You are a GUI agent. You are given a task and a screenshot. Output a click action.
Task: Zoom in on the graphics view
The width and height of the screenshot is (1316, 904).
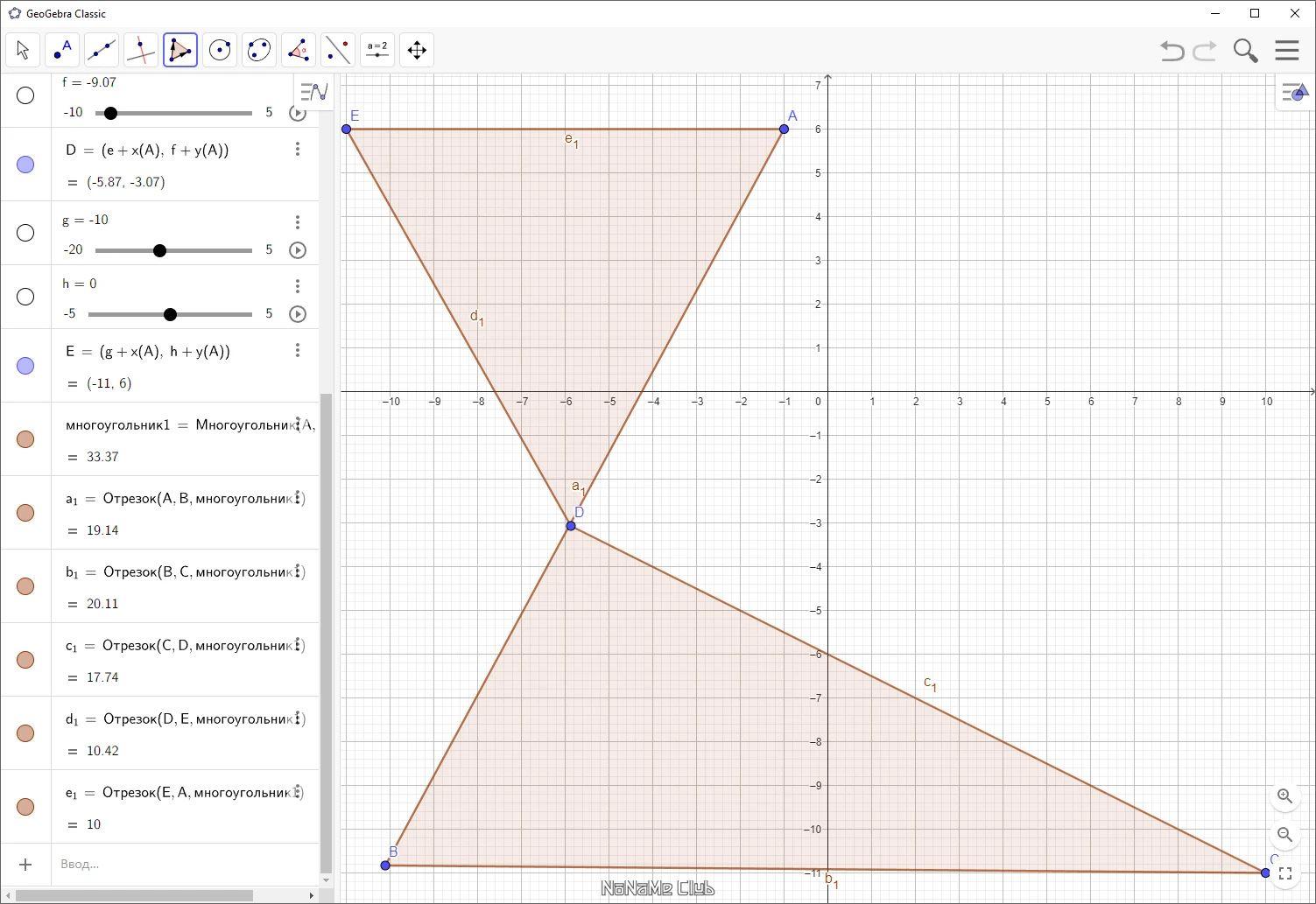click(x=1284, y=796)
